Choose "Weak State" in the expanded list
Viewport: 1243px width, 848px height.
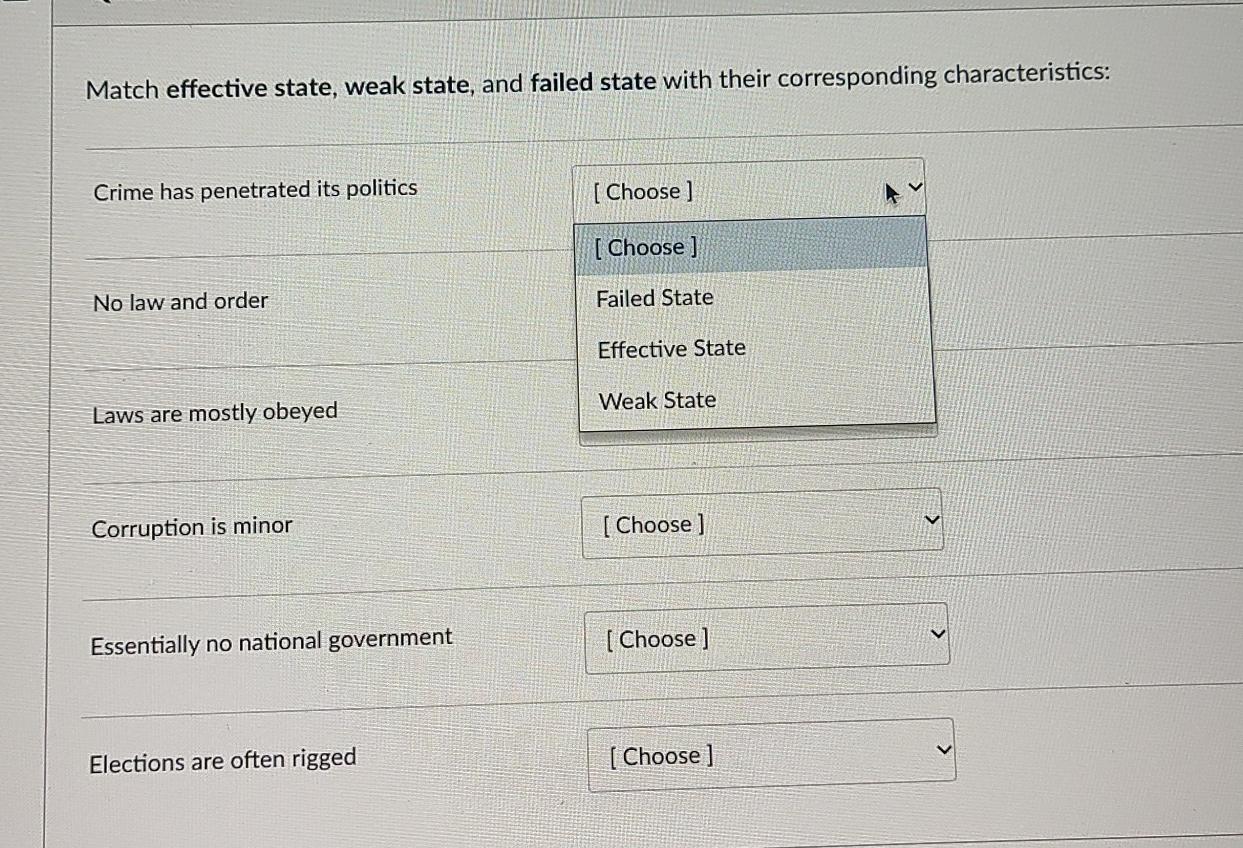657,400
